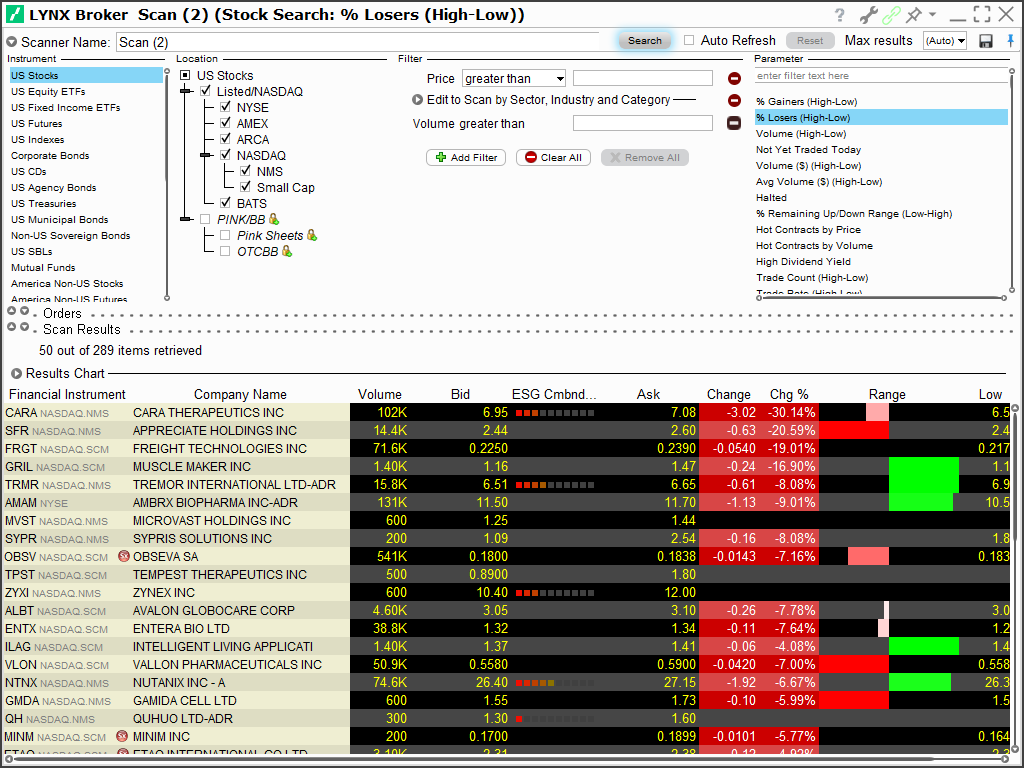Viewport: 1024px width, 768px height.
Task: Click the LYNX Broker logo icon
Action: tap(14, 14)
